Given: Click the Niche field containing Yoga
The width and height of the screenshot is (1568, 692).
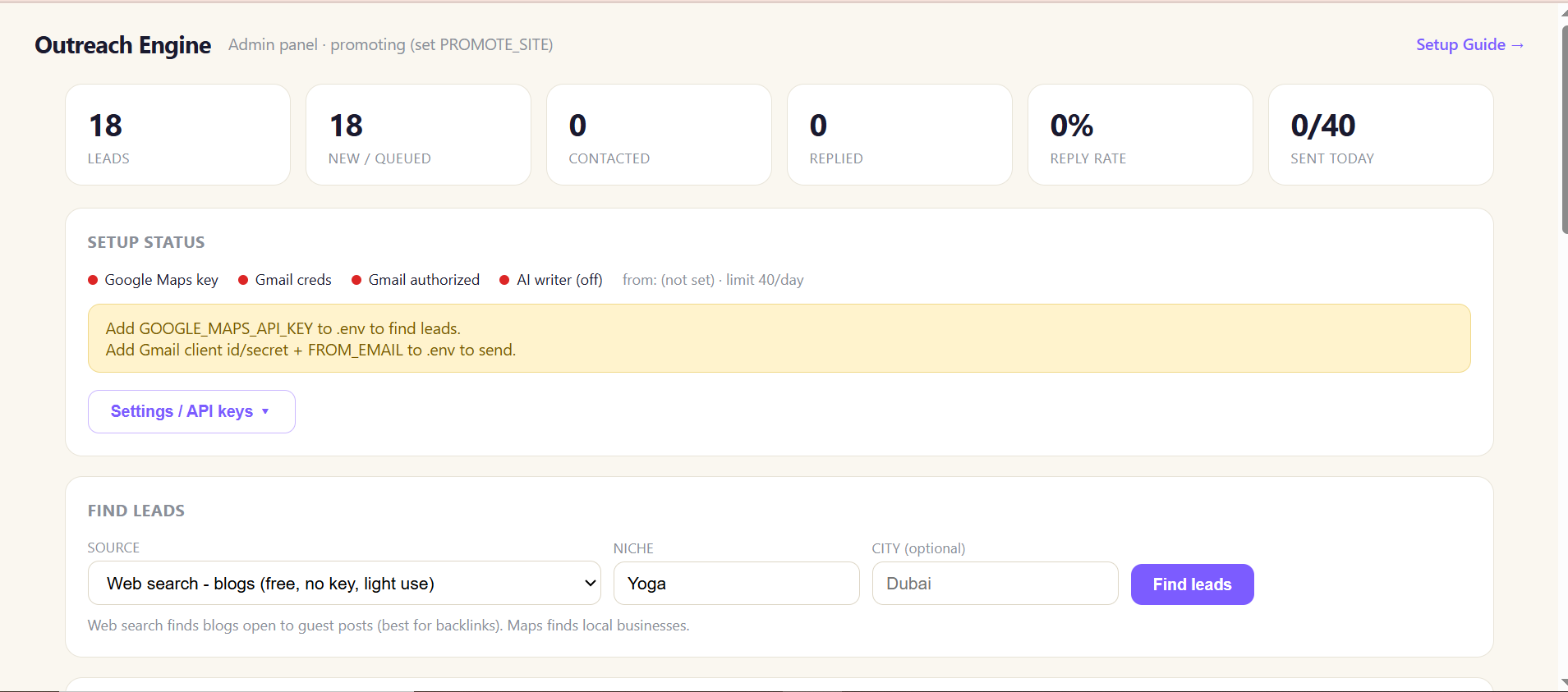Looking at the screenshot, I should pos(736,584).
